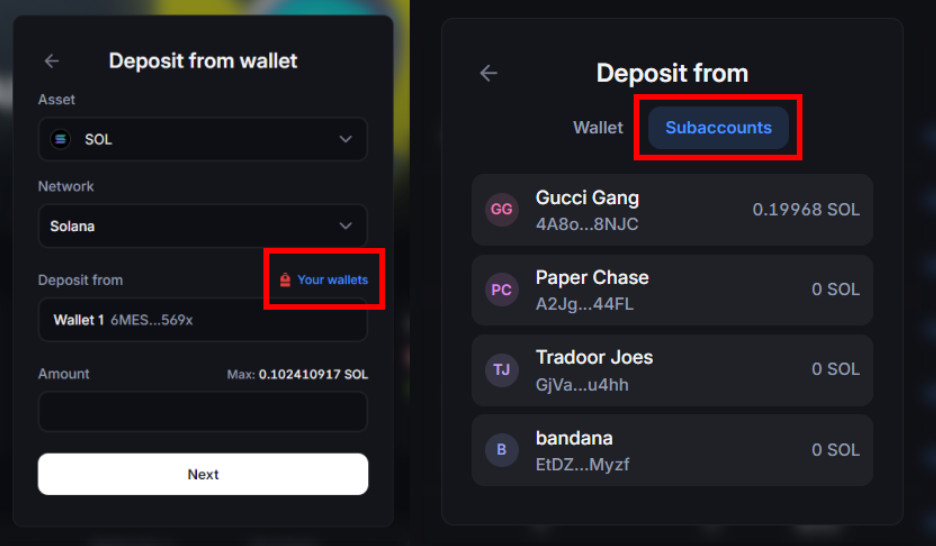
Task: Go back from Deposit from wallet panel
Action: coord(52,61)
